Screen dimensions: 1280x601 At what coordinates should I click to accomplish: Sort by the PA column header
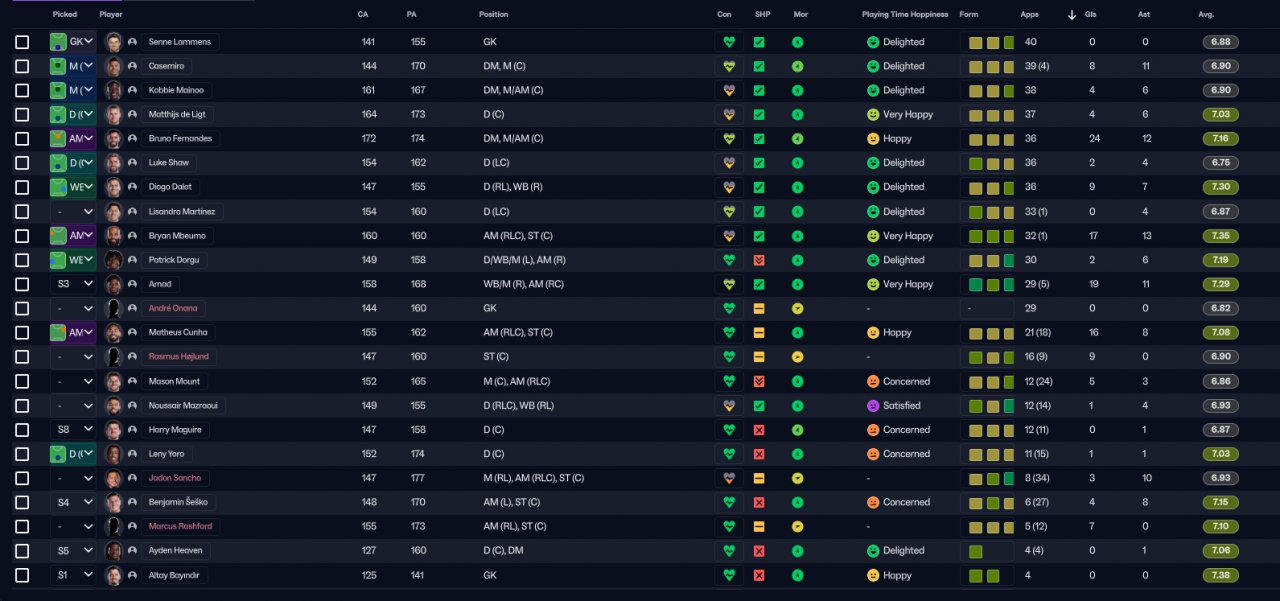412,15
